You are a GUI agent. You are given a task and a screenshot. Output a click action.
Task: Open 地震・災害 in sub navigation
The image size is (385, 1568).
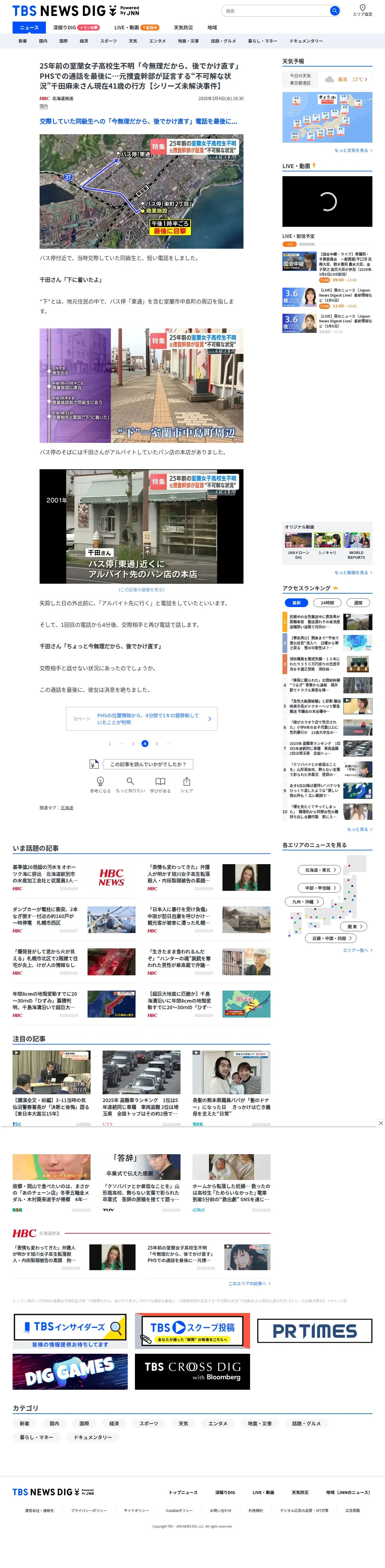(x=188, y=41)
